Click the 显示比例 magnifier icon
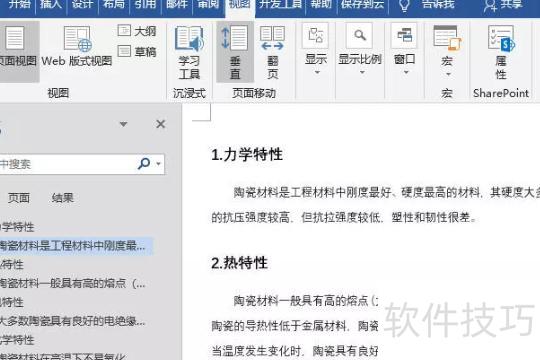 pos(360,35)
